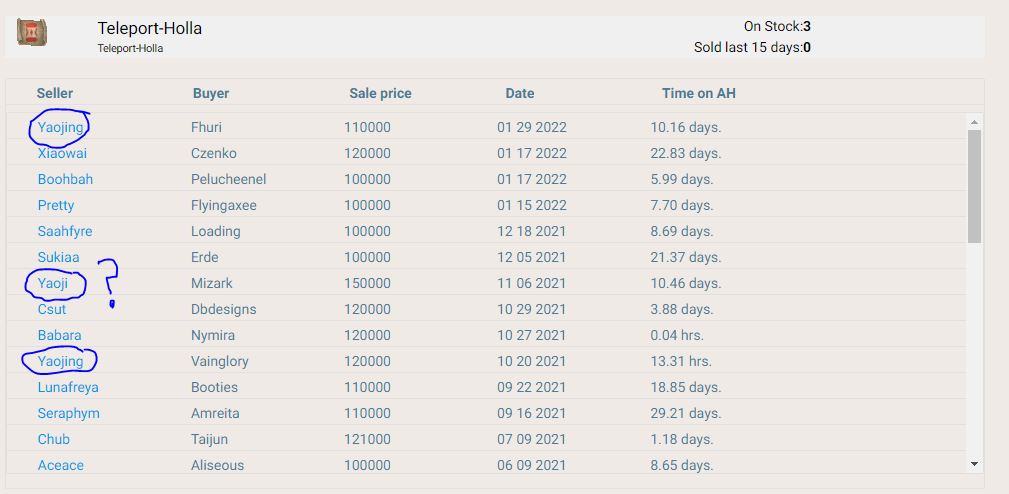
Task: Open the circled Yaoji seller link
Action: click(x=52, y=283)
